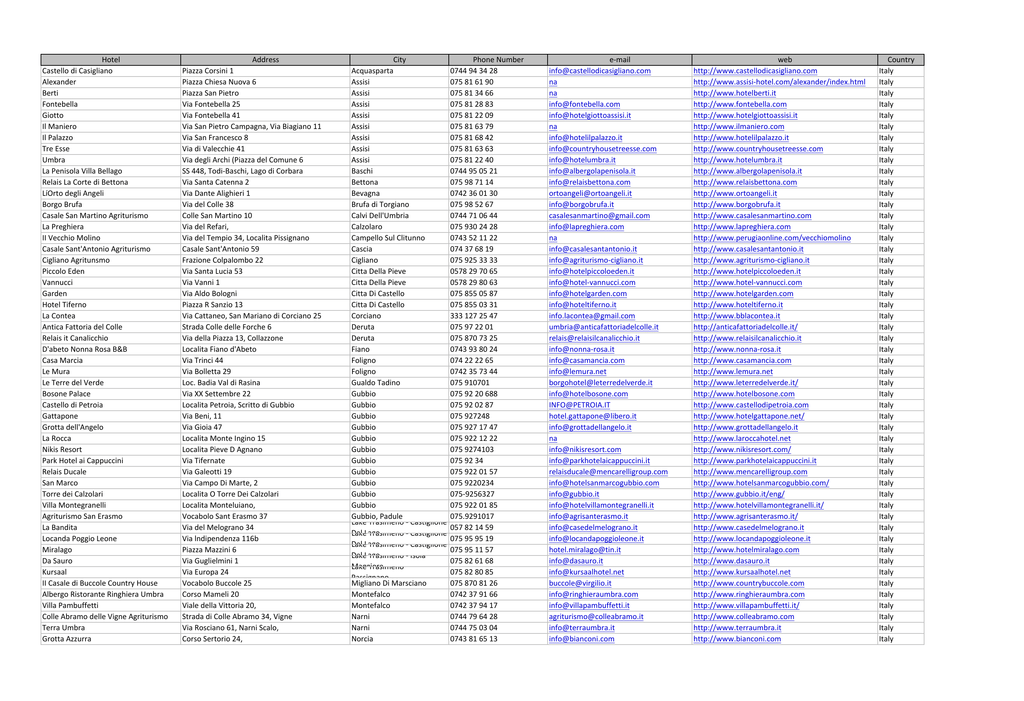Open http://www.hotelgattapone.net/ link

(749, 416)
